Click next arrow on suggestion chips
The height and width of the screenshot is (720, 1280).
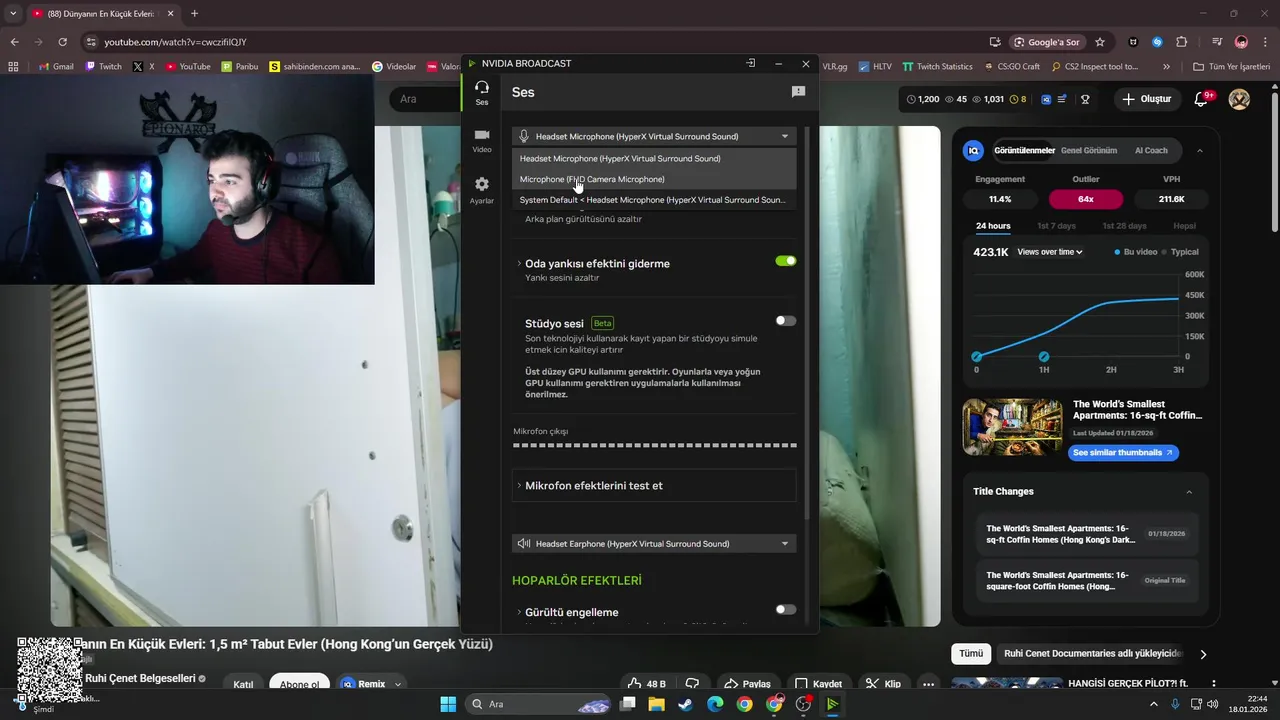pyautogui.click(x=1203, y=654)
